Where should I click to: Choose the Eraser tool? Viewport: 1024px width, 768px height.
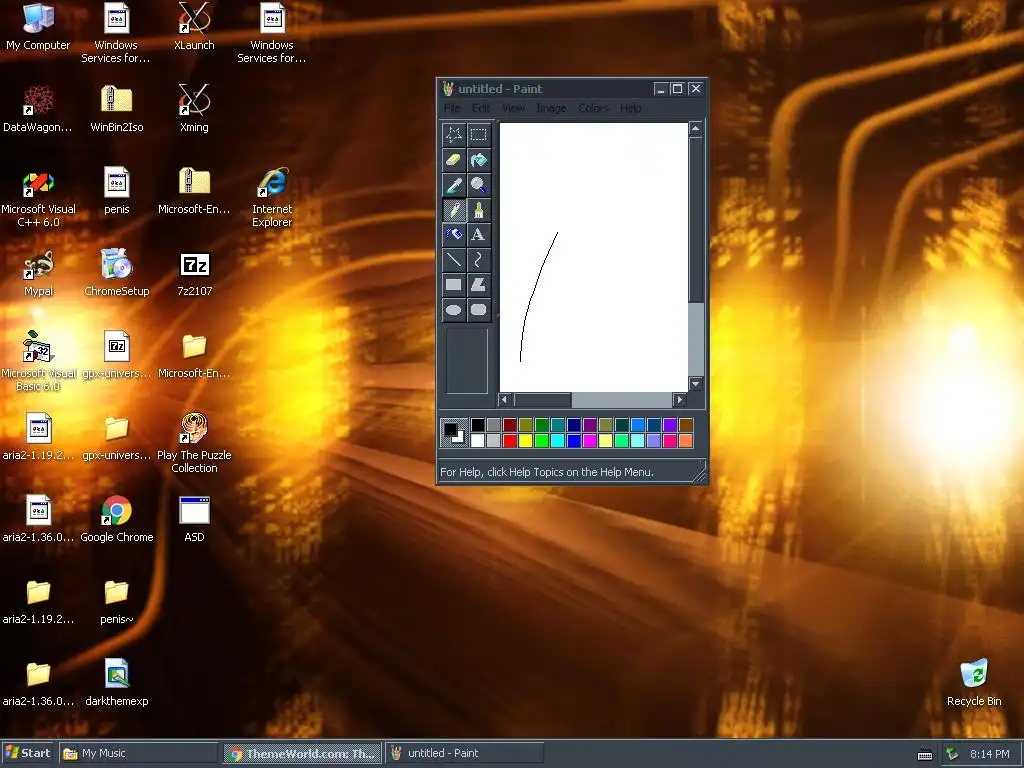pos(453,160)
